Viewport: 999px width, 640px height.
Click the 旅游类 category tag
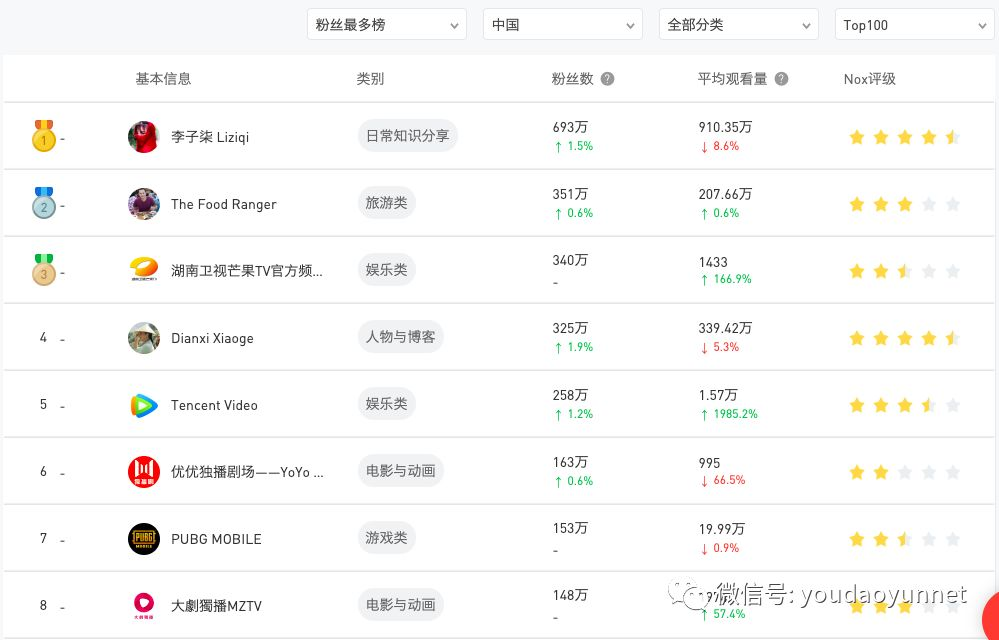(x=386, y=203)
